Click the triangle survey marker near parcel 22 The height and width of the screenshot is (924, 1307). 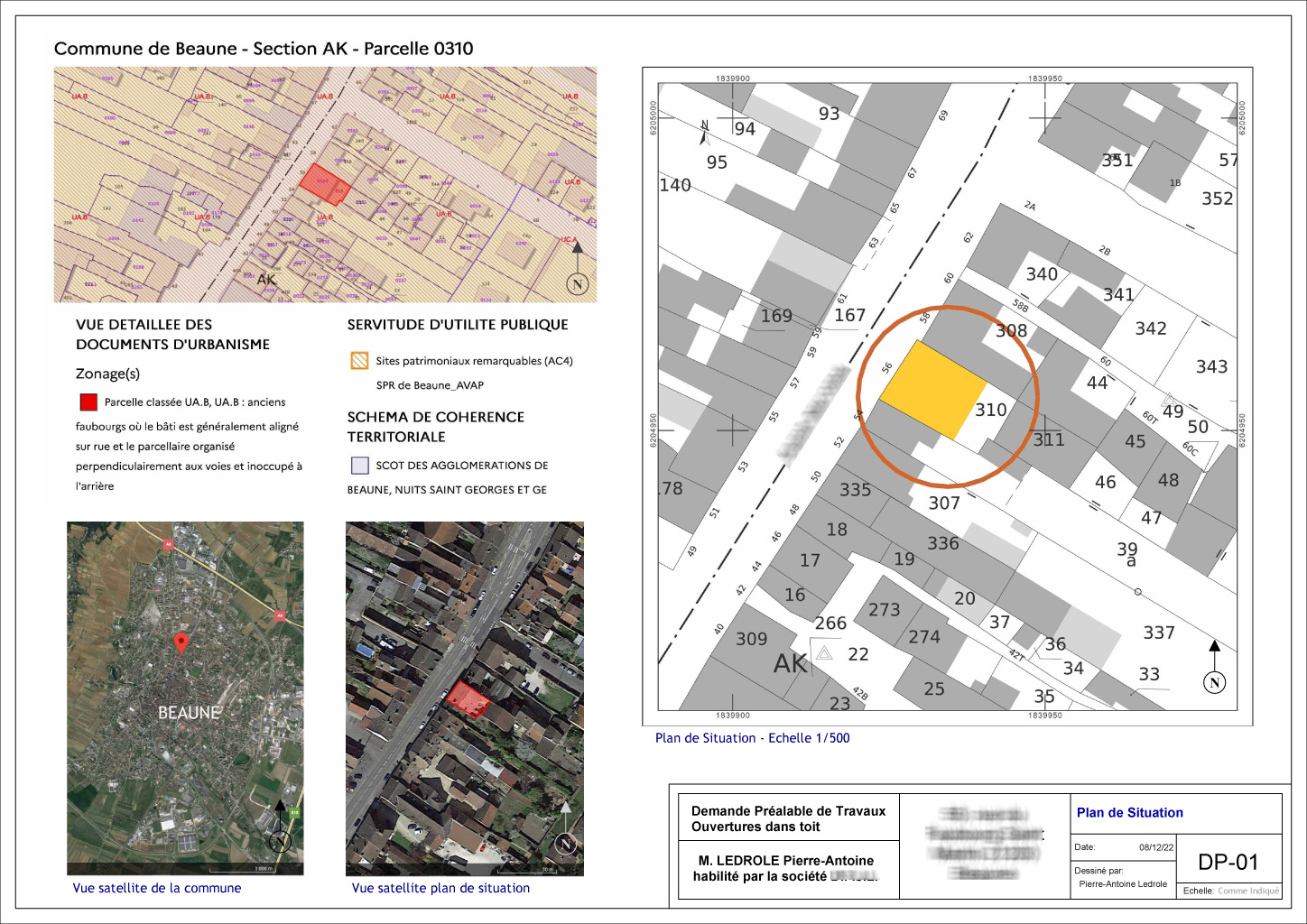tap(823, 653)
